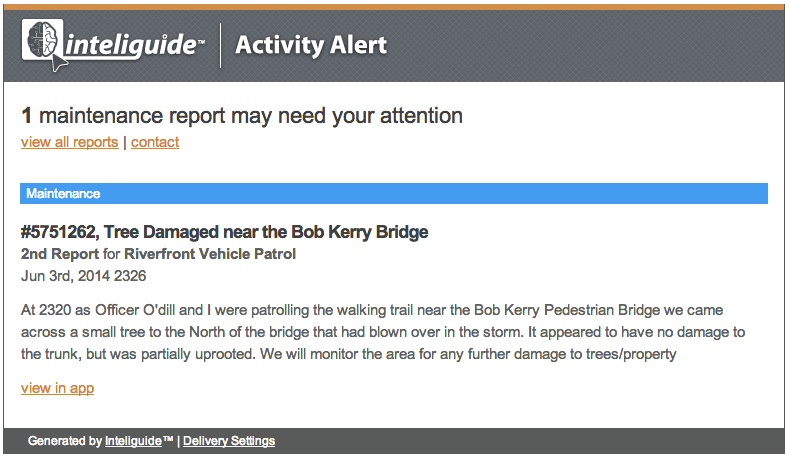The width and height of the screenshot is (789, 458).
Task: Open report #5751262 Tree Damaged title
Action: click(x=224, y=232)
